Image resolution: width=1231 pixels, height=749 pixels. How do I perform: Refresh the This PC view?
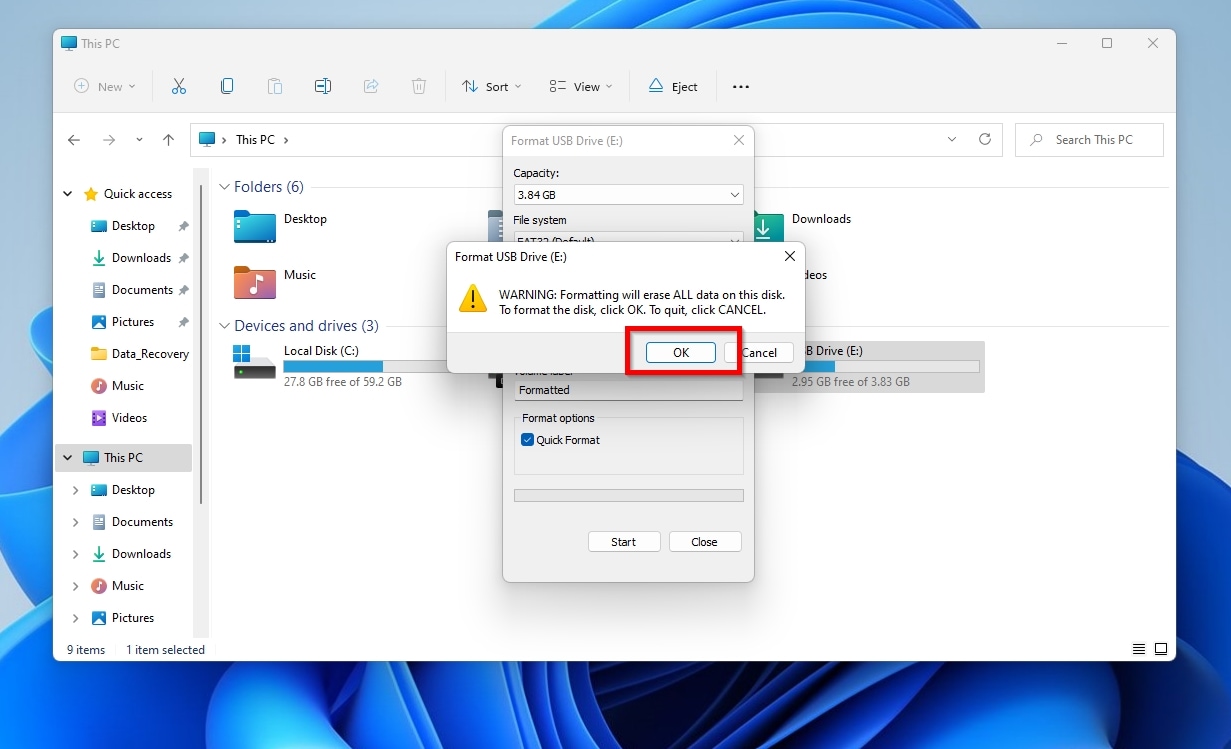pos(985,140)
